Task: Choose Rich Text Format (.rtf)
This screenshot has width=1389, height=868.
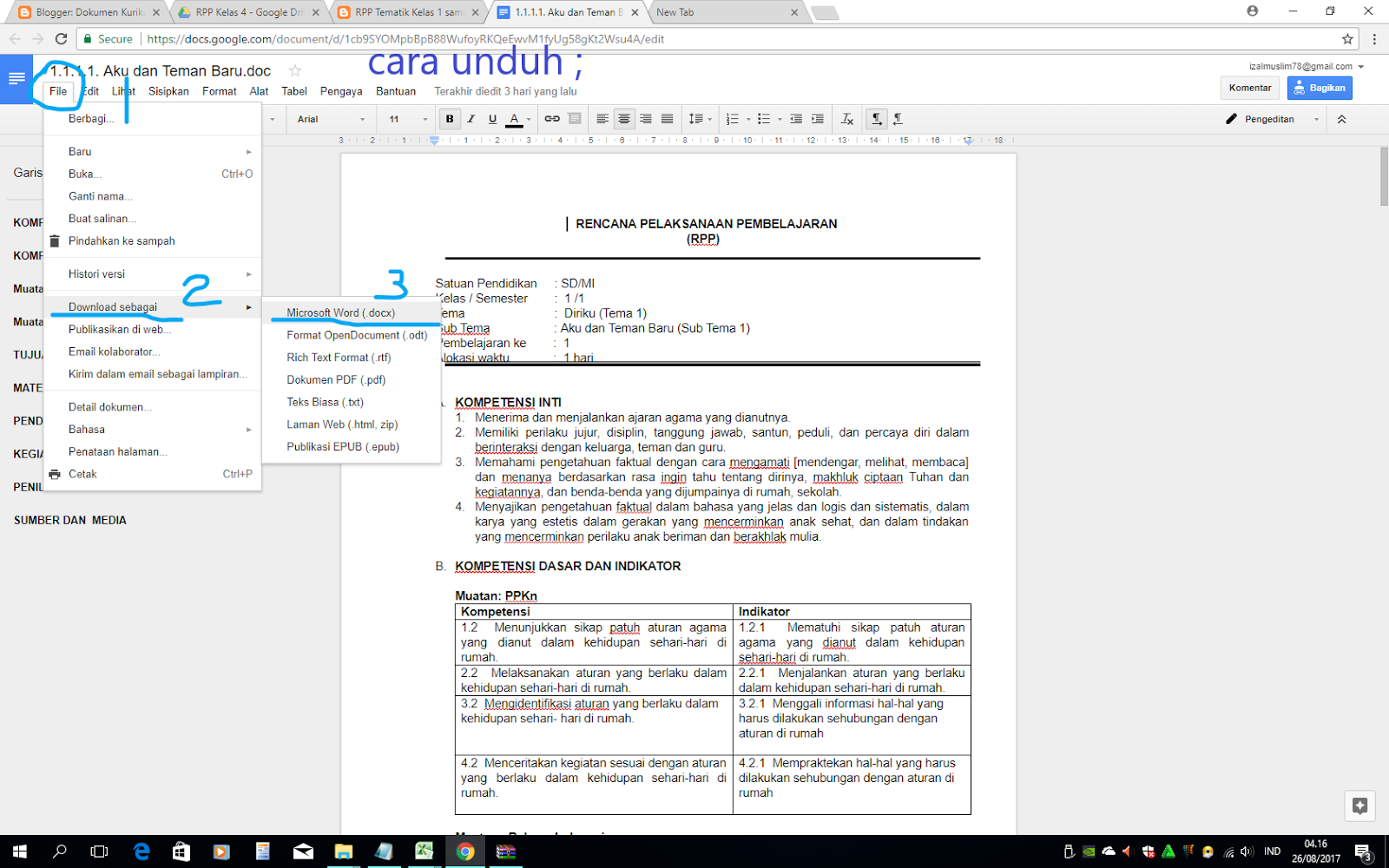Action: pyautogui.click(x=352, y=358)
